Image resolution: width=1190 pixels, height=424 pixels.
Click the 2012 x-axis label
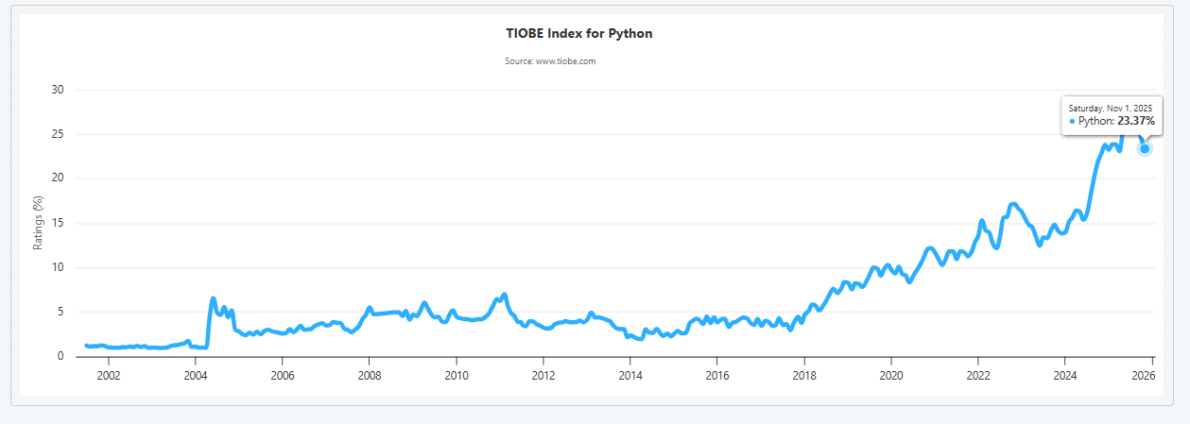(x=543, y=375)
